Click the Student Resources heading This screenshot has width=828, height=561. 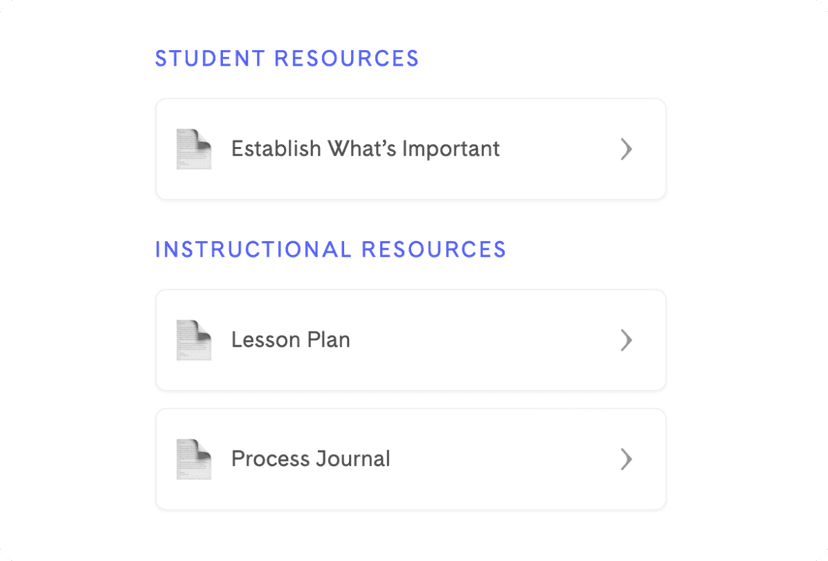[x=287, y=59]
